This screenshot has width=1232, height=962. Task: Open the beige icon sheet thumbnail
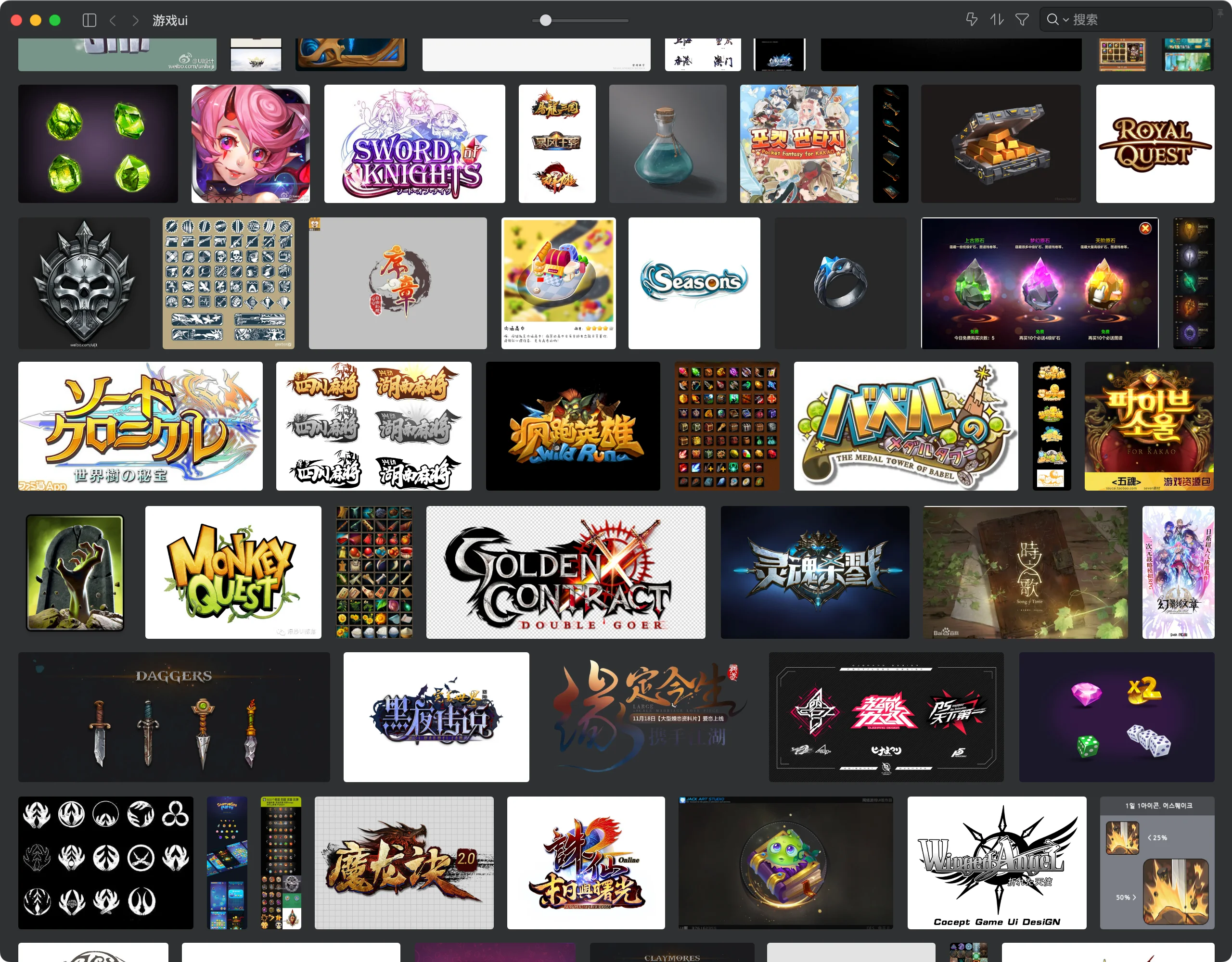(229, 283)
